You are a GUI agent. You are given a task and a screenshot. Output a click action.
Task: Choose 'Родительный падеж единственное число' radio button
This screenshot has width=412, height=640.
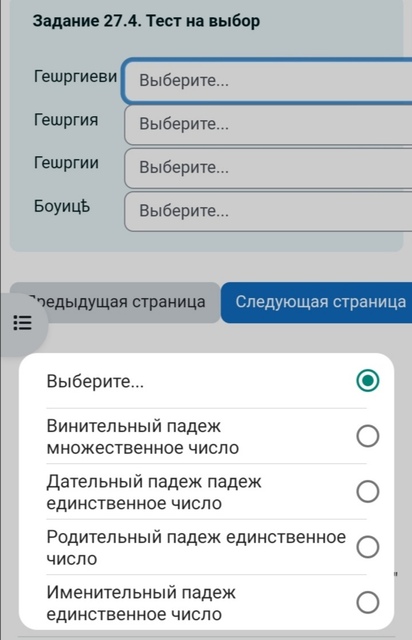tap(367, 547)
